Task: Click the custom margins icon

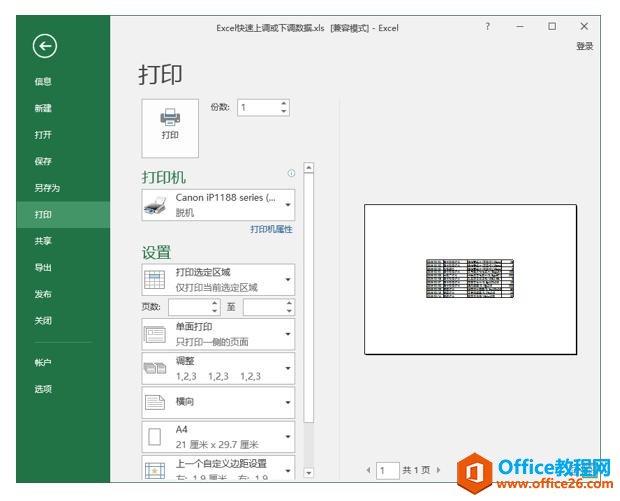Action: (x=155, y=471)
